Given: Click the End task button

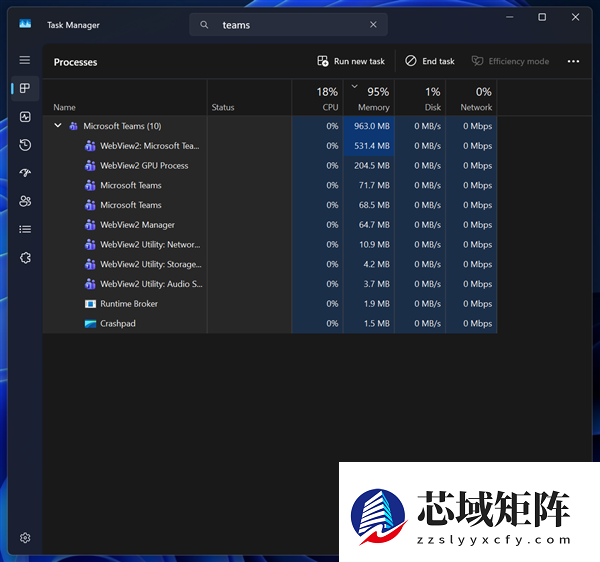Looking at the screenshot, I should (430, 61).
